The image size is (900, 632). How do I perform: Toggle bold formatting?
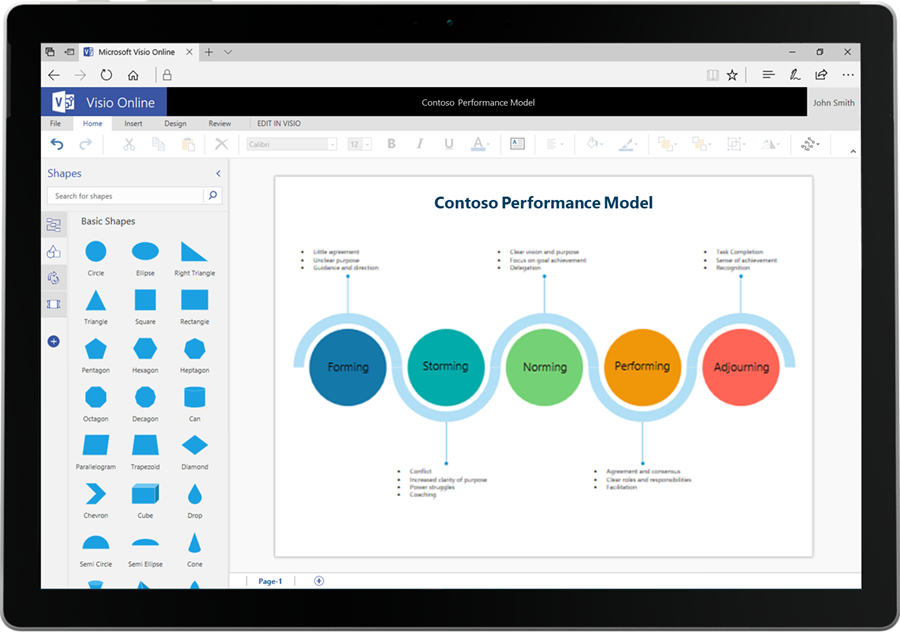click(391, 144)
